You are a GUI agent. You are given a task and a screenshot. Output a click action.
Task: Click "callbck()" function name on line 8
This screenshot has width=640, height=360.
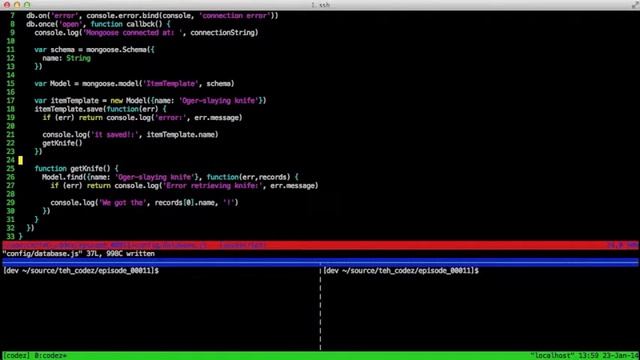(x=144, y=24)
